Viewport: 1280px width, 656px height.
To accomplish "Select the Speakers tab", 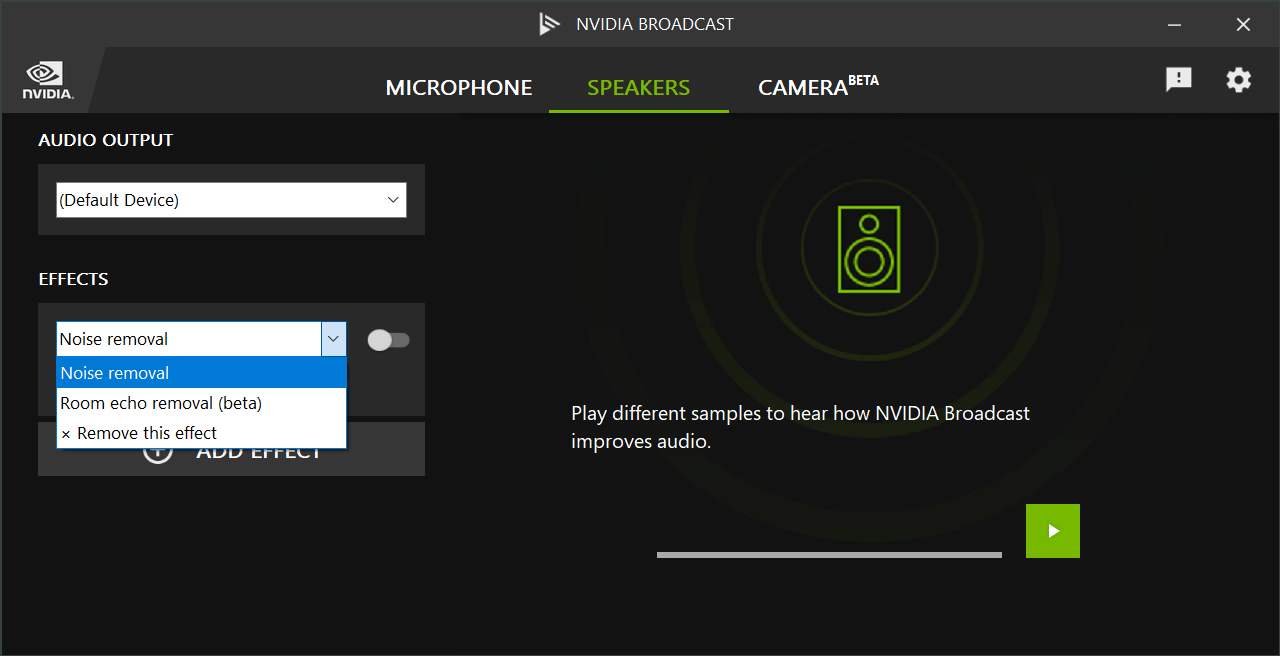I will click(639, 88).
